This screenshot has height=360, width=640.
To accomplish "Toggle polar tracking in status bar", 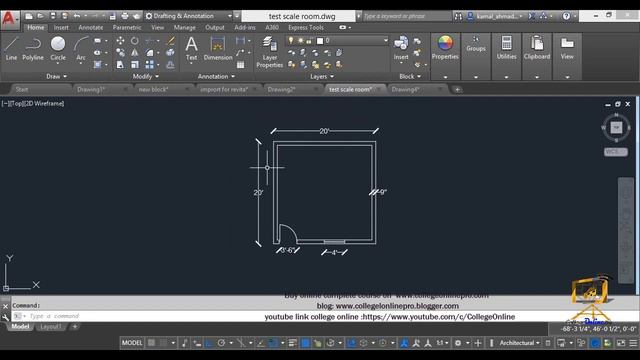I will pos(221,343).
